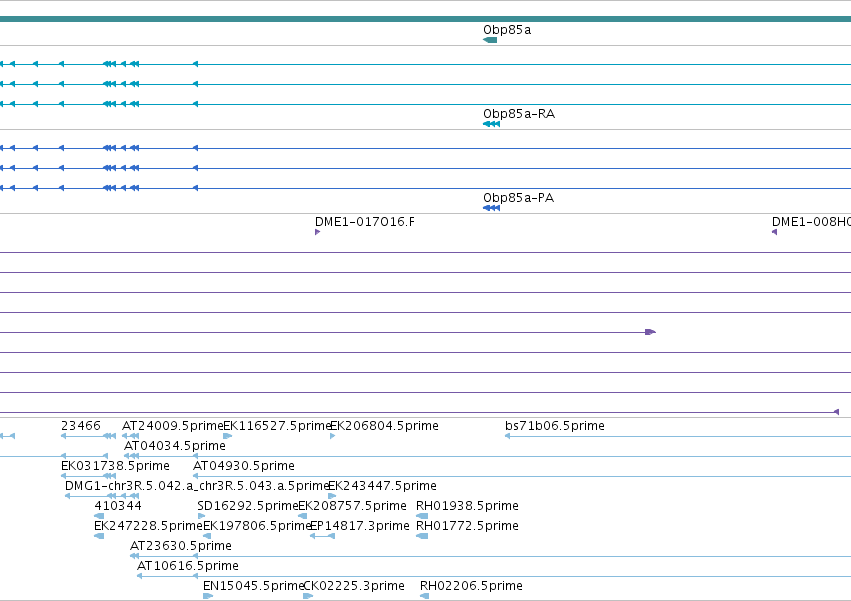The image size is (851, 601).
Task: Click the Obp85a-PA label
Action: (x=518, y=198)
